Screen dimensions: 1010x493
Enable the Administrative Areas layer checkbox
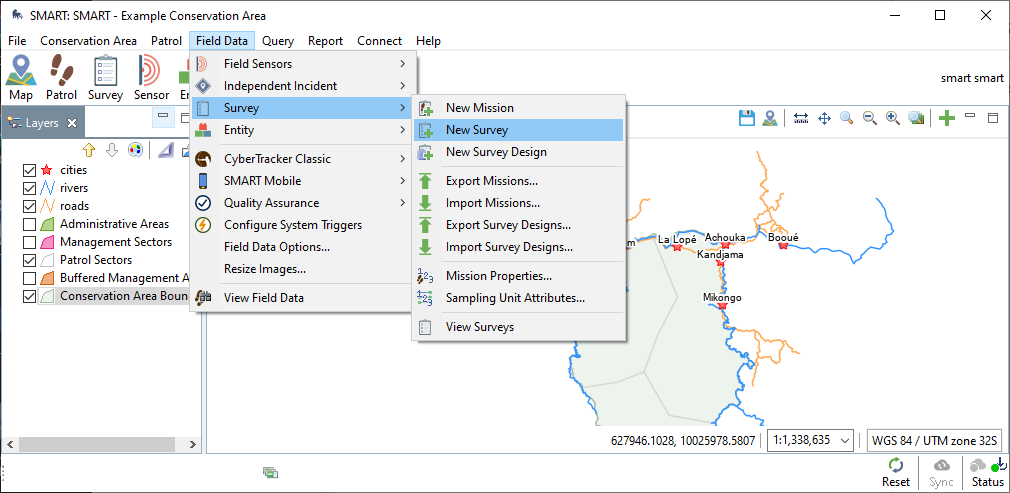(x=29, y=224)
